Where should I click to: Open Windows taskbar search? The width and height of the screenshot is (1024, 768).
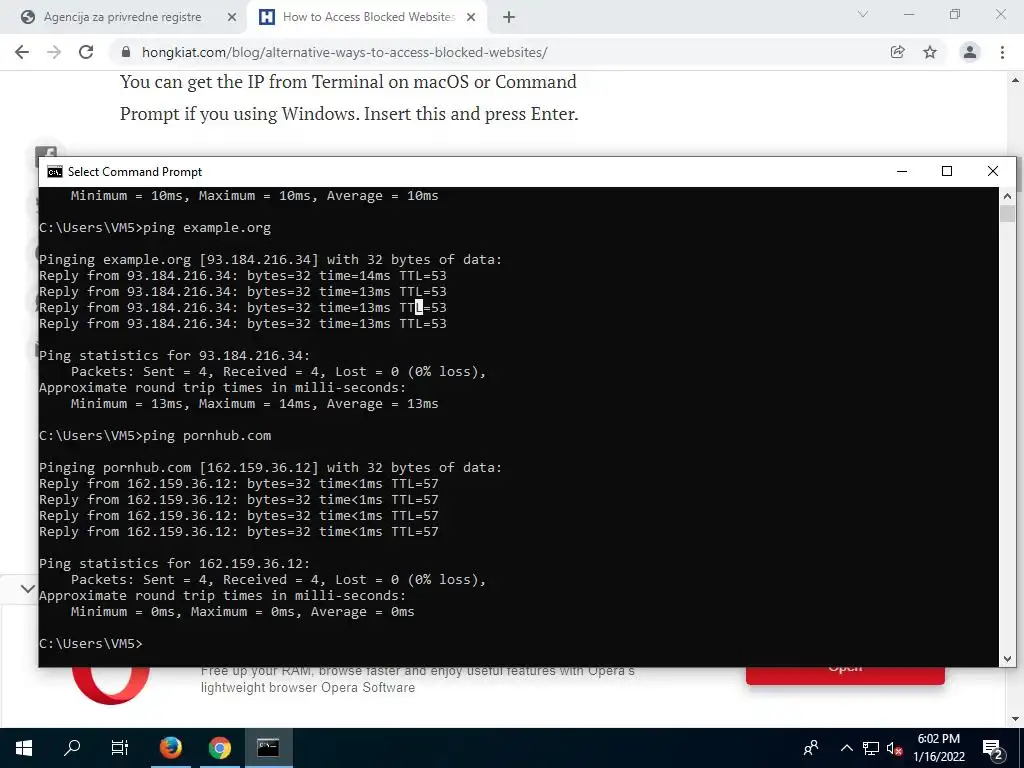72,748
